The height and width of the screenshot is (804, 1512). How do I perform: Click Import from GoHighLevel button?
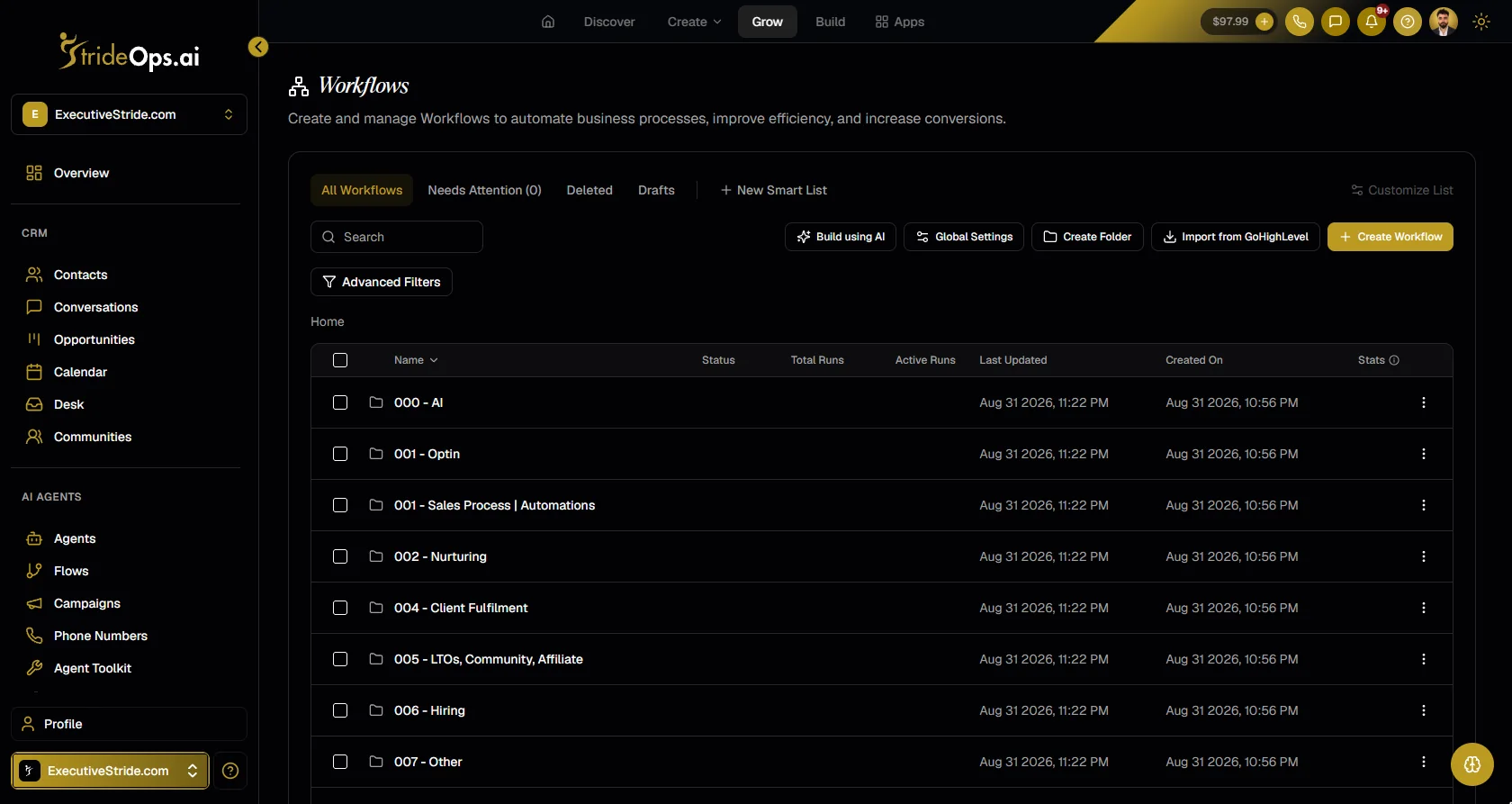point(1236,237)
